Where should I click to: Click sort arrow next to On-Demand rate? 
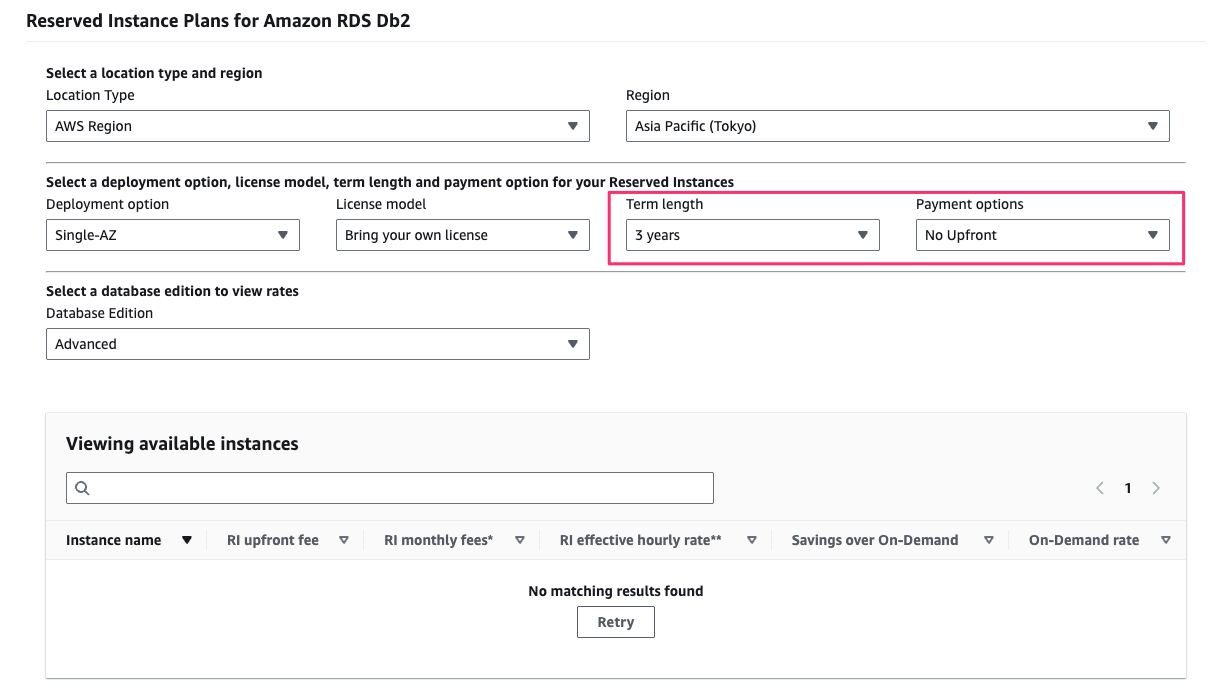1165,540
